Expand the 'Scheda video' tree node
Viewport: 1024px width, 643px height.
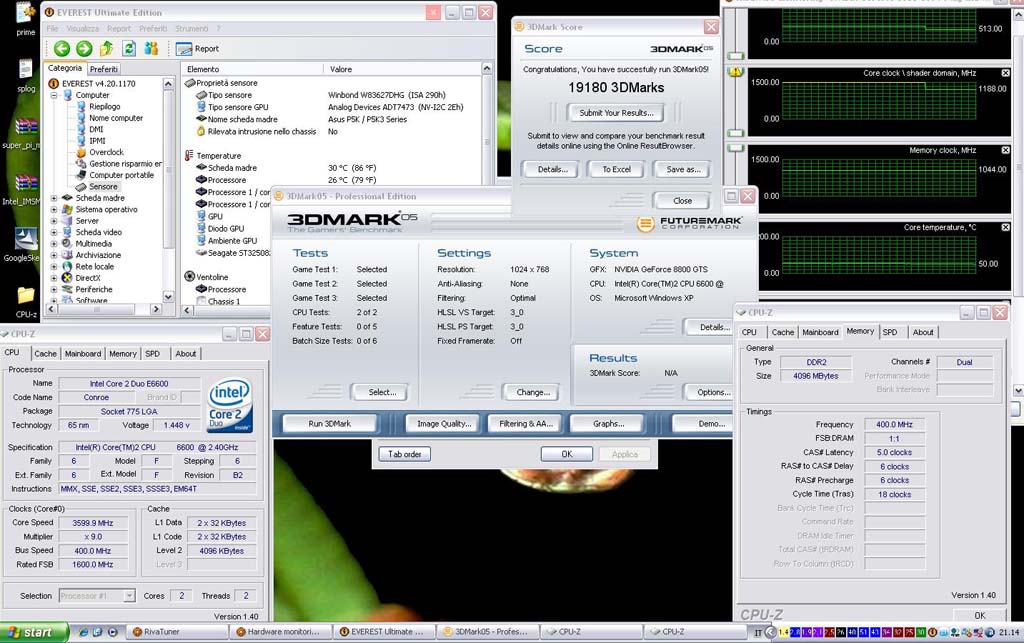tap(54, 232)
